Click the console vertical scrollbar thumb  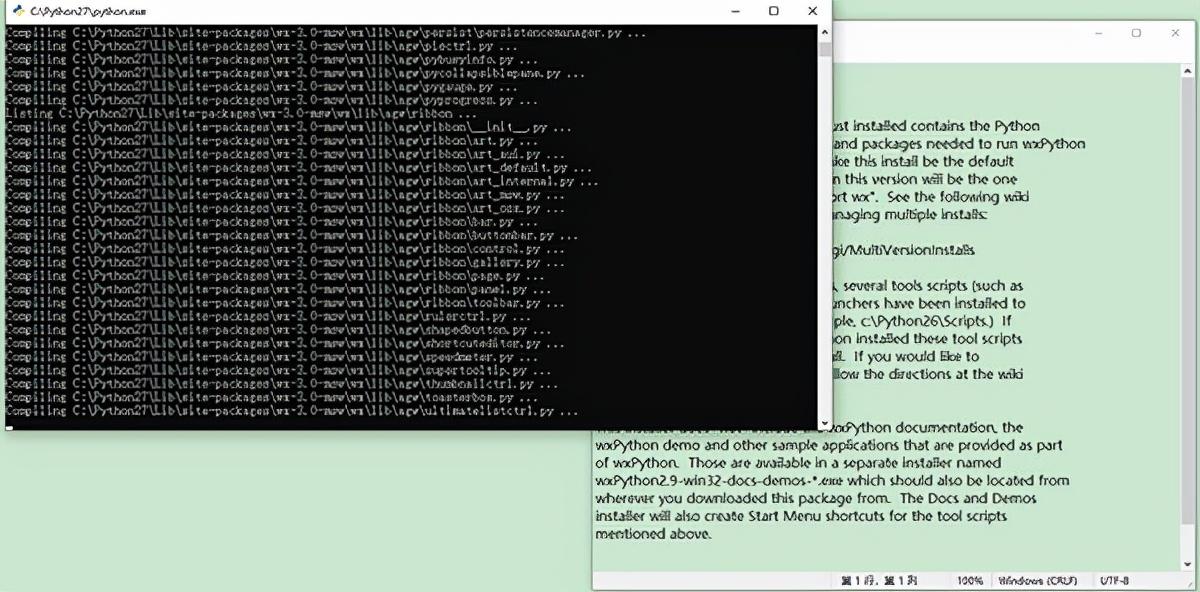[825, 49]
